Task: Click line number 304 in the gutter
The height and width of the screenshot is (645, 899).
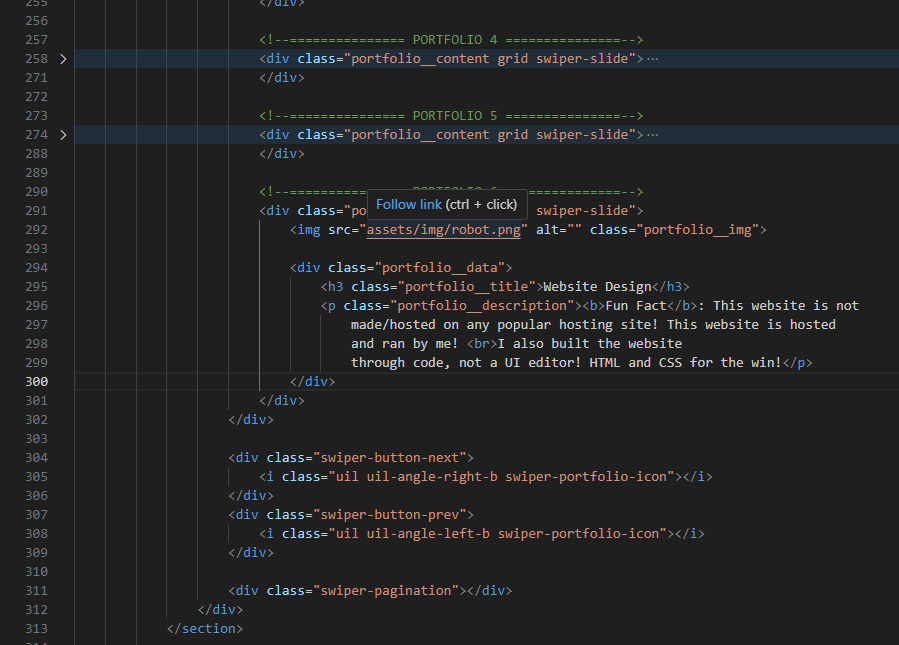Action: (36, 458)
